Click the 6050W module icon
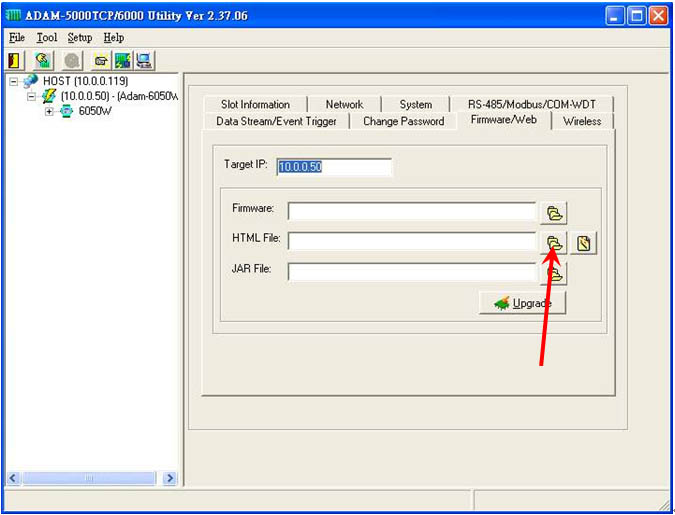Image resolution: width=675 pixels, height=515 pixels. point(66,112)
